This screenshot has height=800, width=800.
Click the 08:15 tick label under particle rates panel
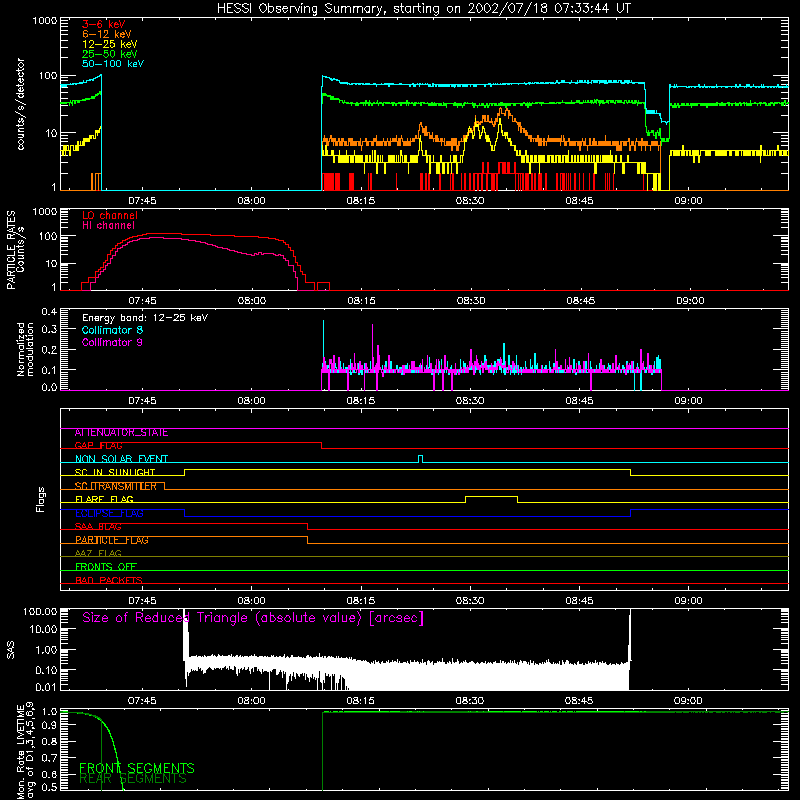[362, 301]
